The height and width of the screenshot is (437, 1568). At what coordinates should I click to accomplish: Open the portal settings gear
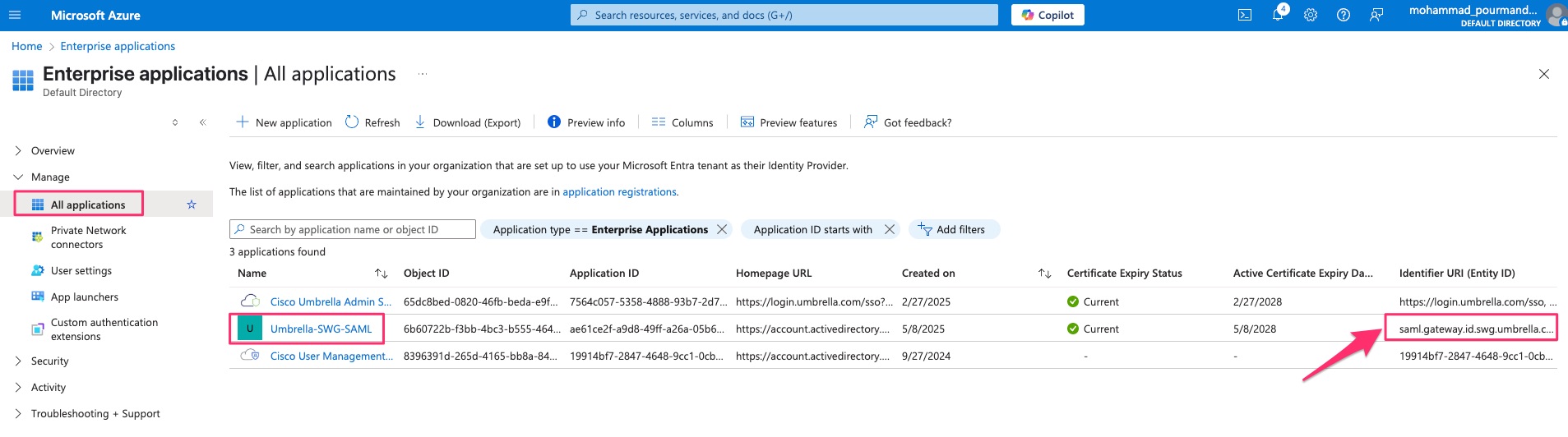(x=1311, y=15)
